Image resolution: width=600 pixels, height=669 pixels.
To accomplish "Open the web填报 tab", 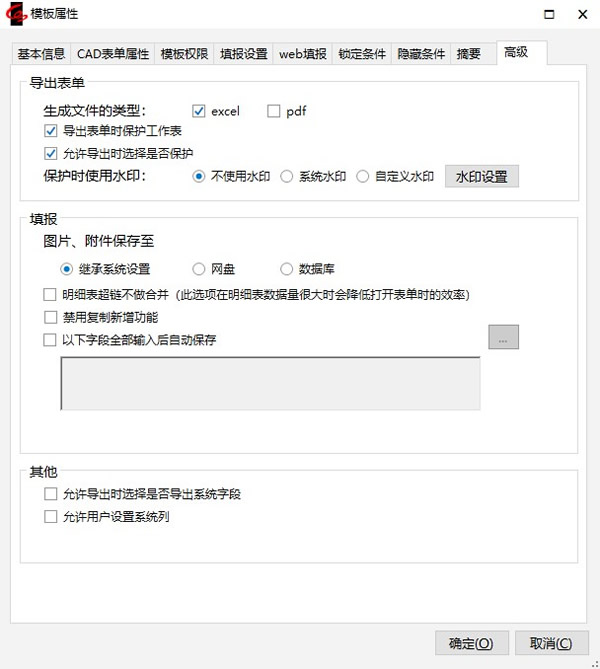I will (302, 54).
